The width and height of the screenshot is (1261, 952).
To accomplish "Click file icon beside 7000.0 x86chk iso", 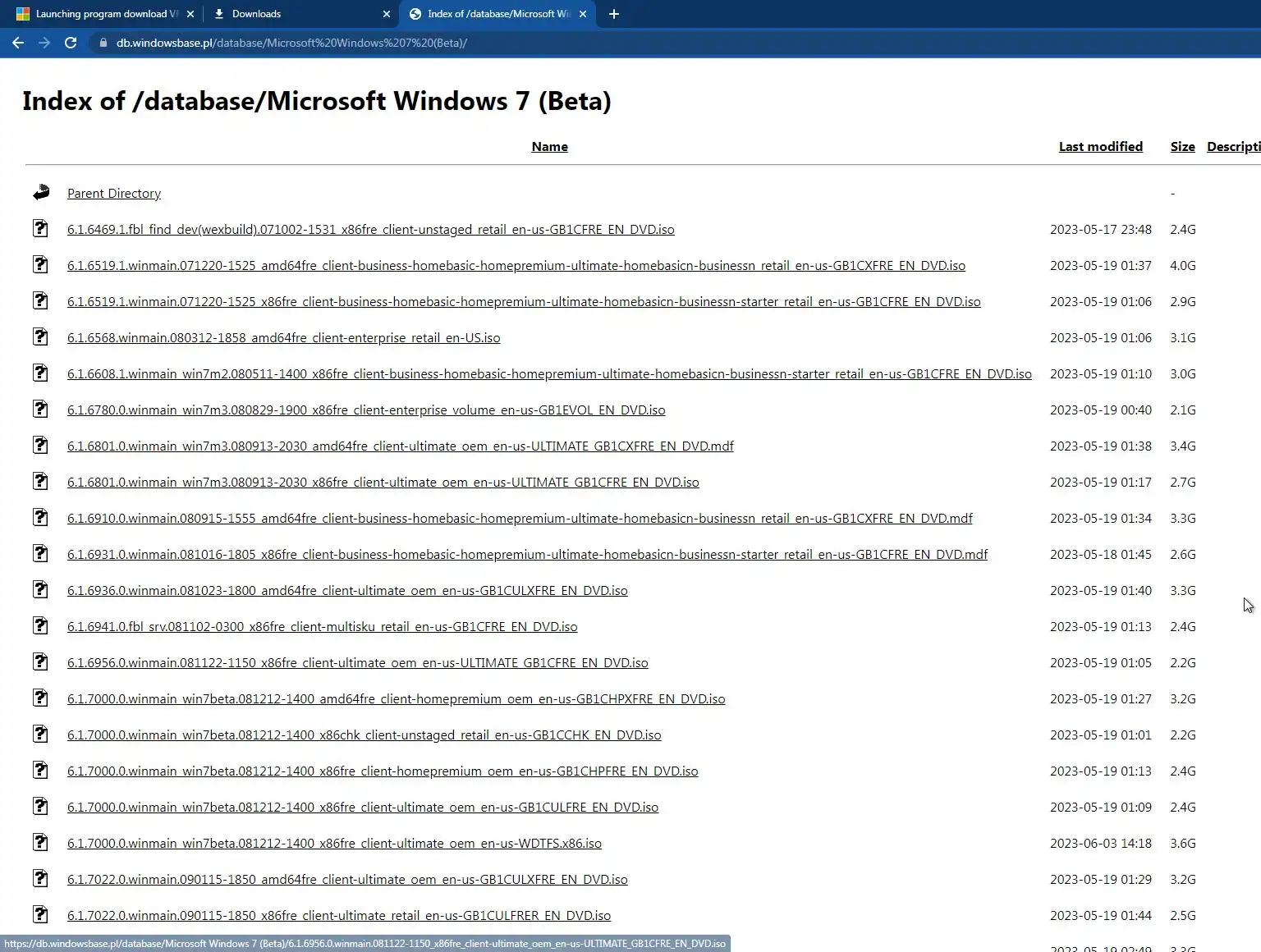I will (40, 734).
